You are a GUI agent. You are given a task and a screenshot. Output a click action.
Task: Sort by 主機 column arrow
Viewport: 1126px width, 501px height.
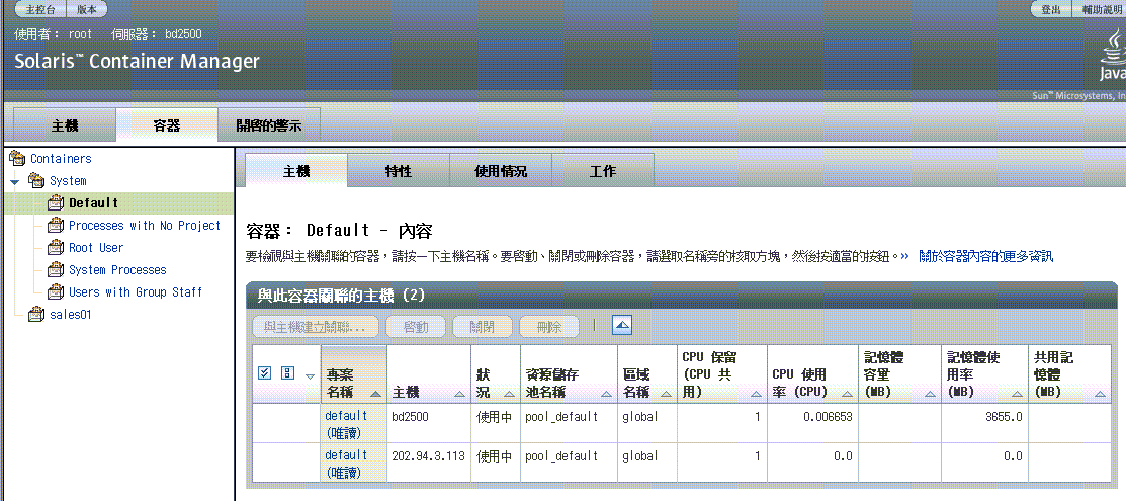click(x=460, y=394)
